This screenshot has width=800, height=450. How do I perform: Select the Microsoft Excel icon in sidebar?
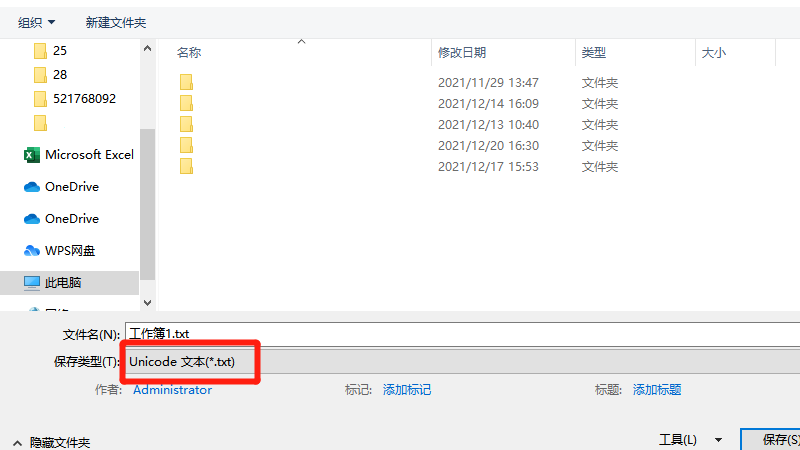coord(32,155)
